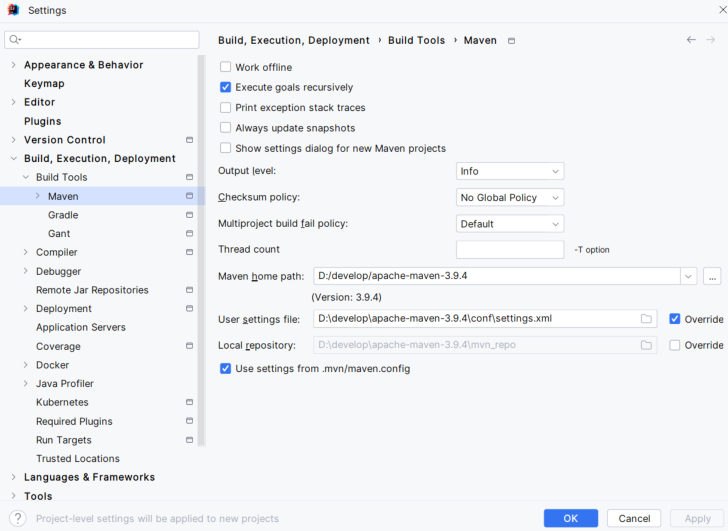The width and height of the screenshot is (728, 531).
Task: Expand the Version Control section
Action: click(x=13, y=139)
